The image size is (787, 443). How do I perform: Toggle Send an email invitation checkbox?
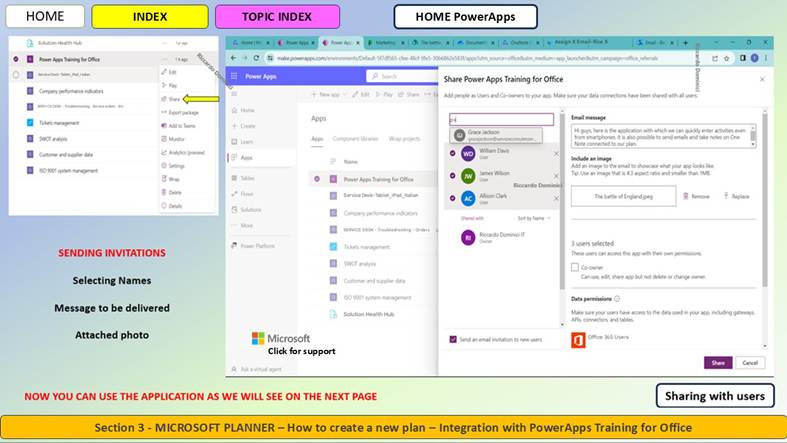(453, 340)
